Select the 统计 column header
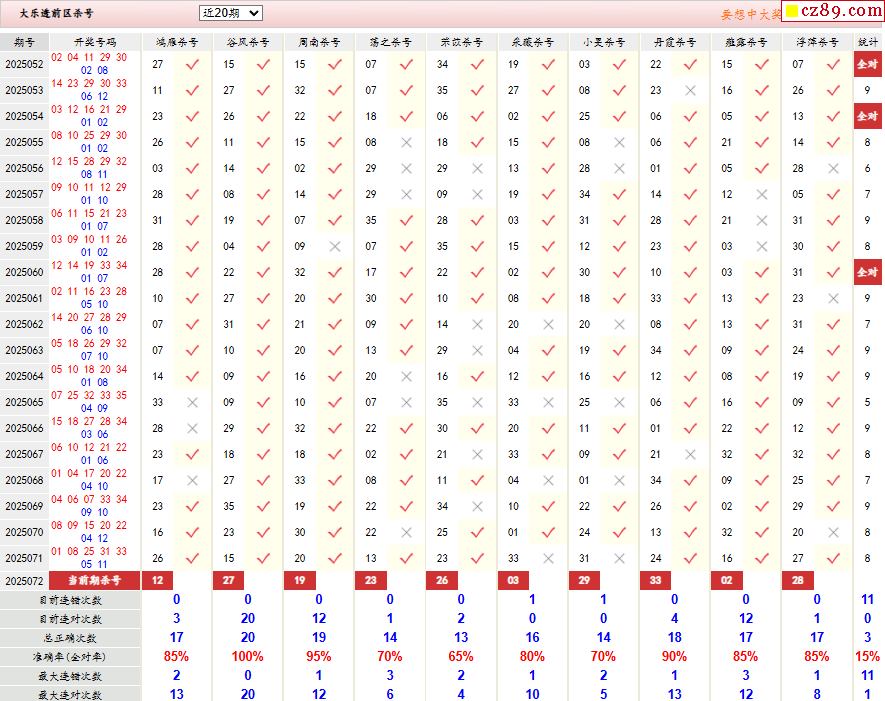The image size is (885, 701). pos(868,43)
